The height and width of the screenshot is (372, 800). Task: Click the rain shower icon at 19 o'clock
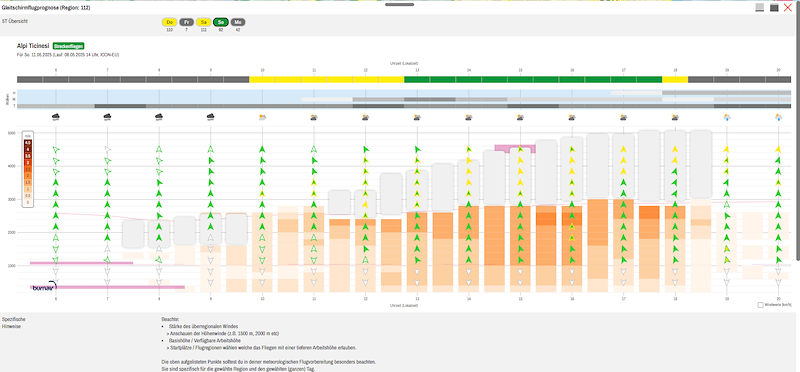[x=727, y=117]
